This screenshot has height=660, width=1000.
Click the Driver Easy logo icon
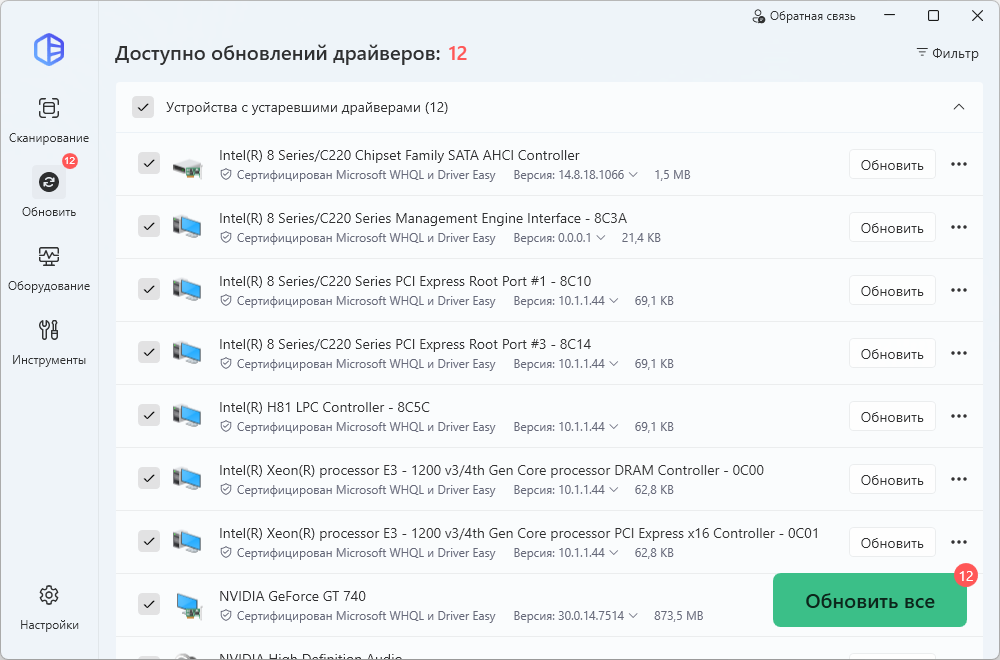click(x=49, y=49)
